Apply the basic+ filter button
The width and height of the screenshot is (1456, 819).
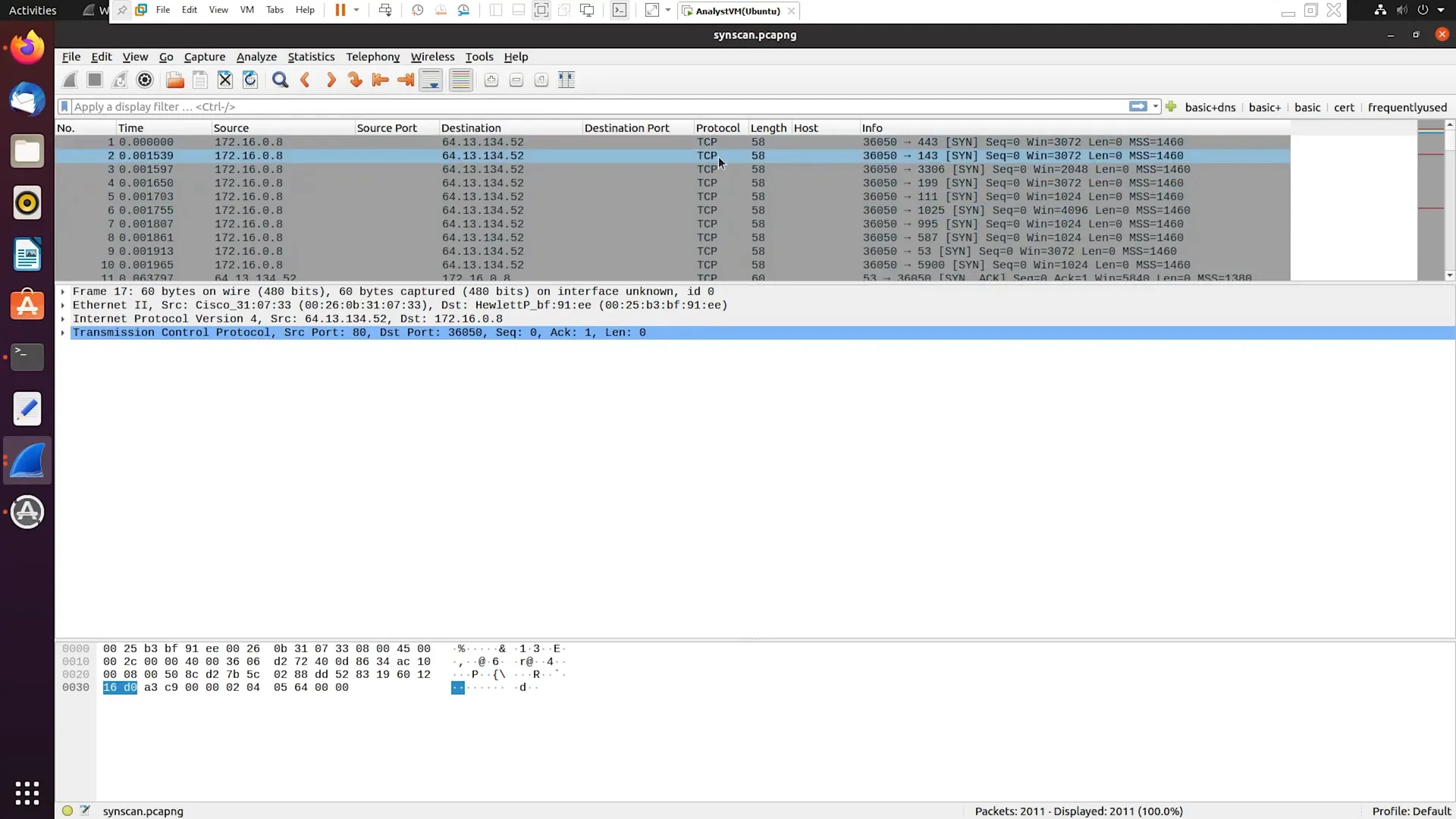click(x=1265, y=107)
